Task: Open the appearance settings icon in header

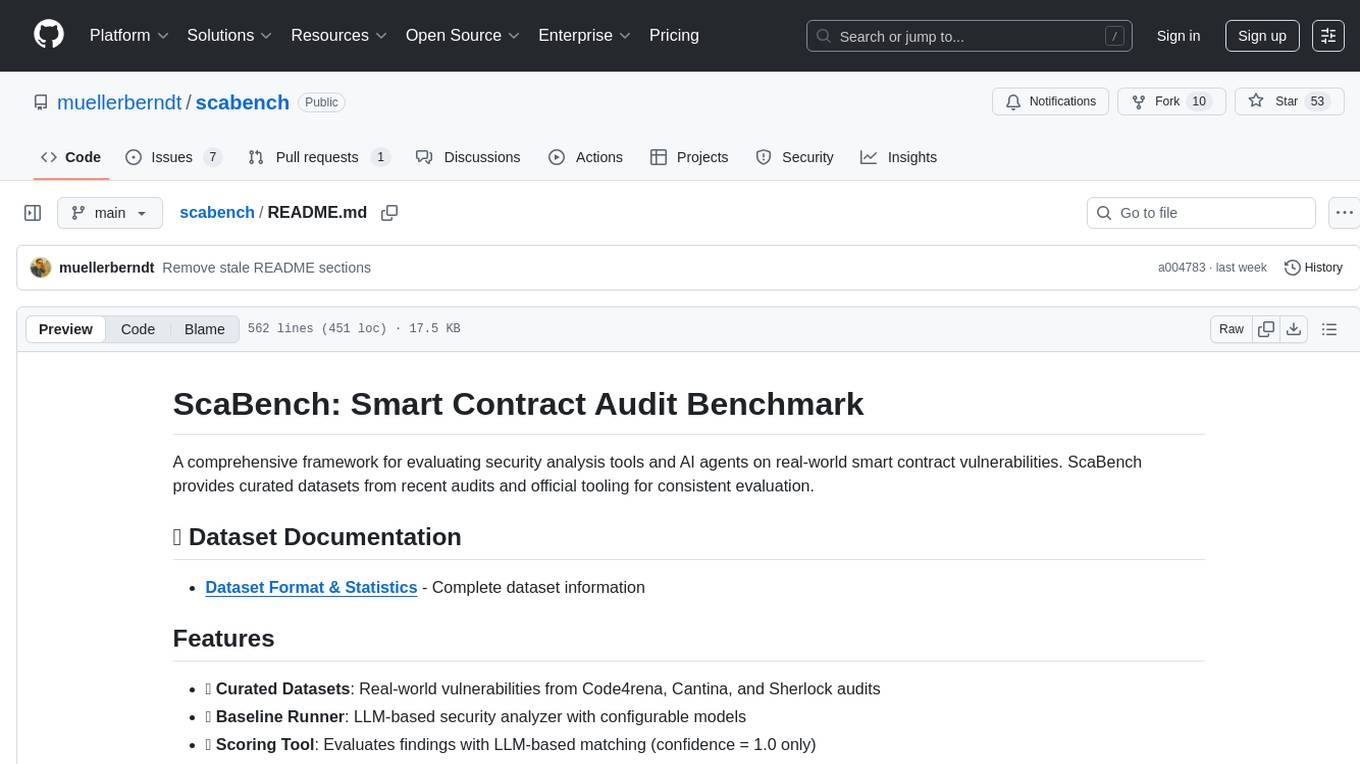Action: click(1328, 36)
